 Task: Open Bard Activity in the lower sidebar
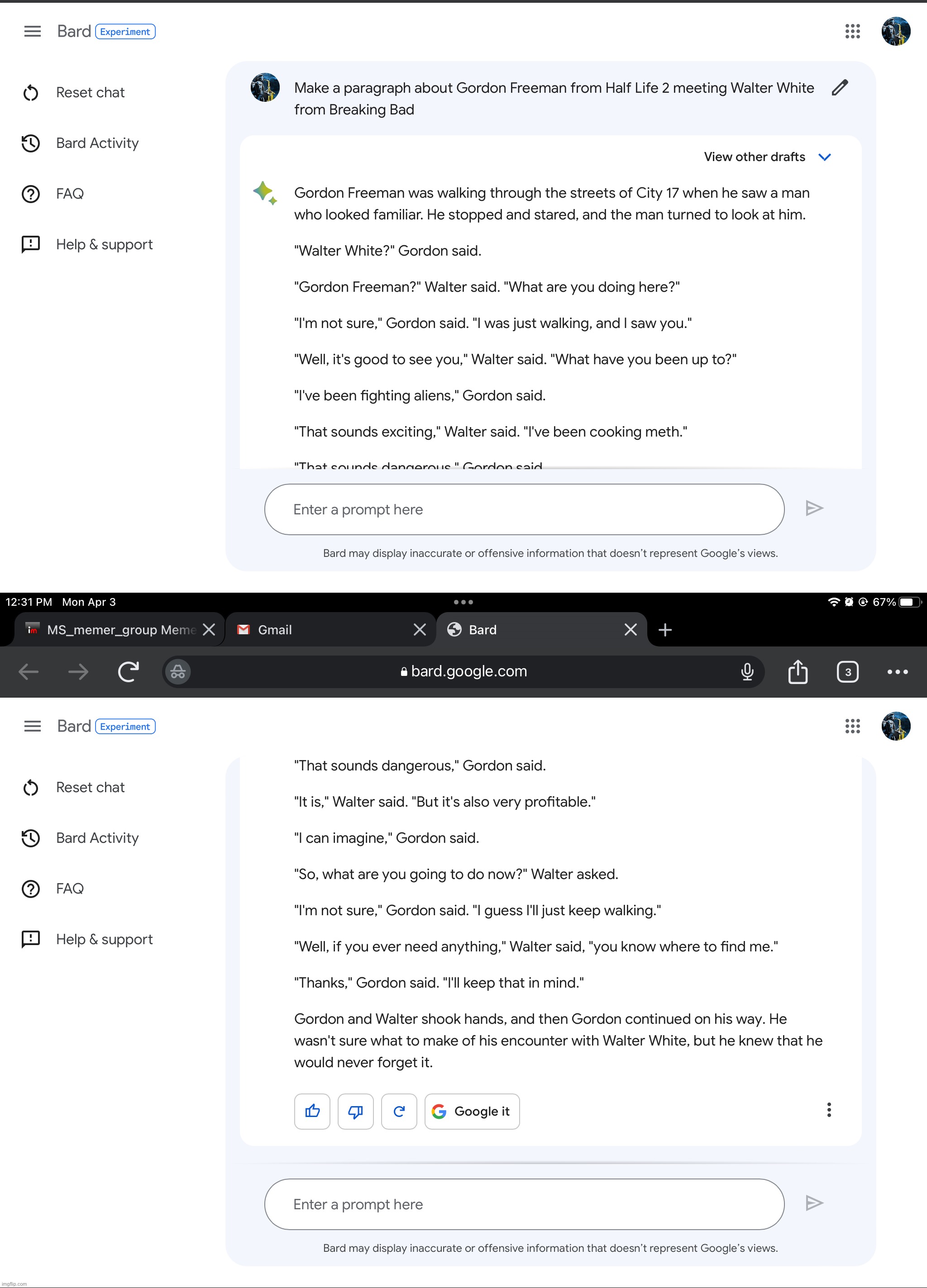96,838
